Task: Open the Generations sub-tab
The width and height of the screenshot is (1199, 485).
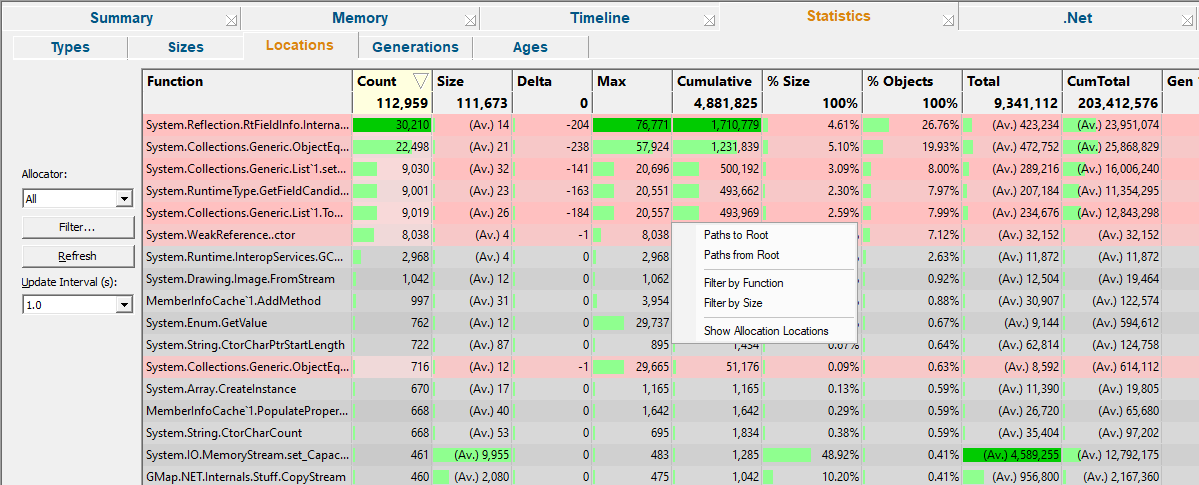Action: point(415,47)
